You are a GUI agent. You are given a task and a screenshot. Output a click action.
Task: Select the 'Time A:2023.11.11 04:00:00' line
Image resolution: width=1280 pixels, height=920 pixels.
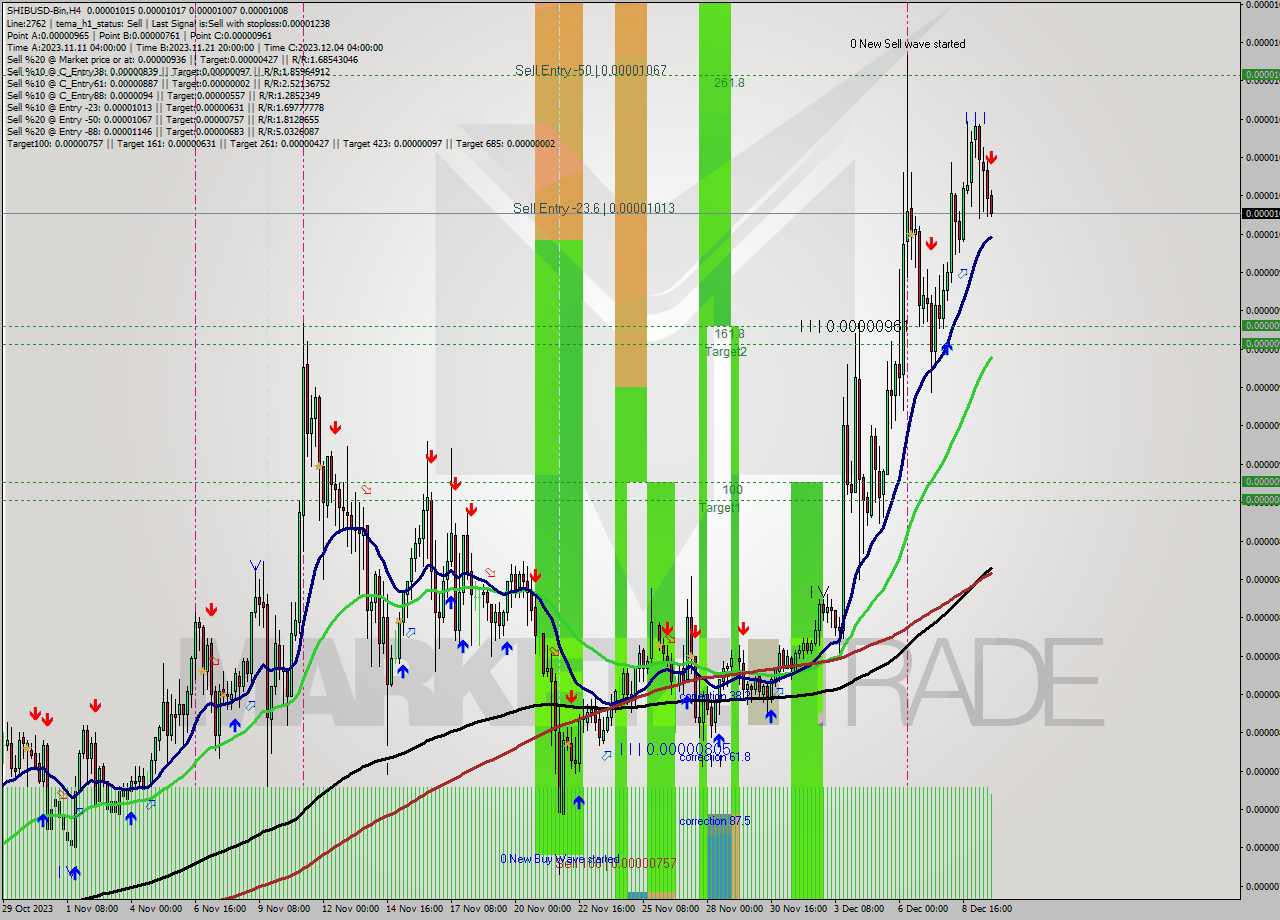click(x=195, y=47)
